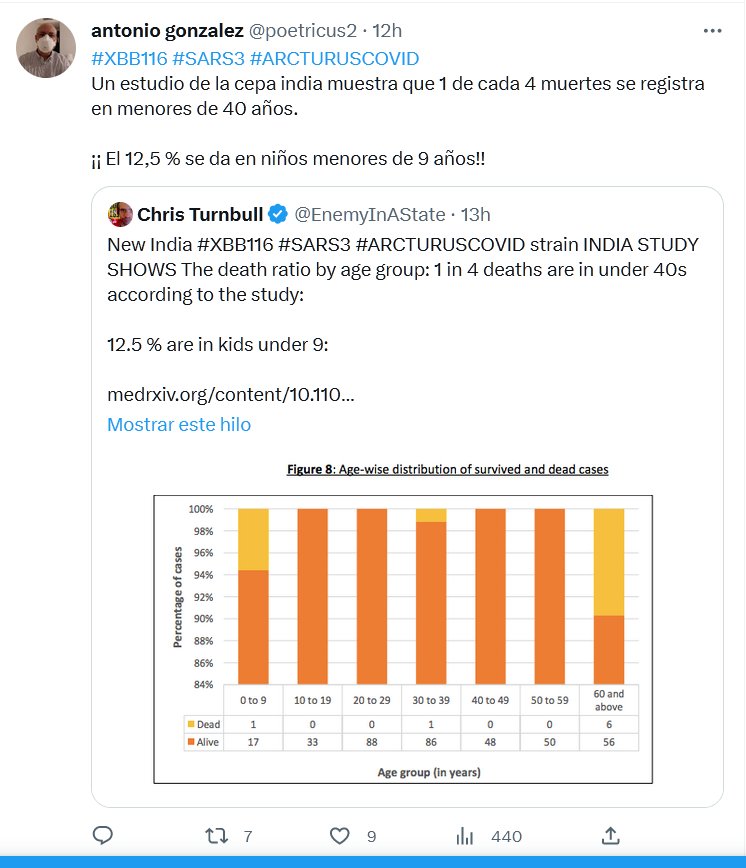Viewport: 746px width, 868px height.
Task: Open antonio gonzalez's profile picture
Action: 46,47
